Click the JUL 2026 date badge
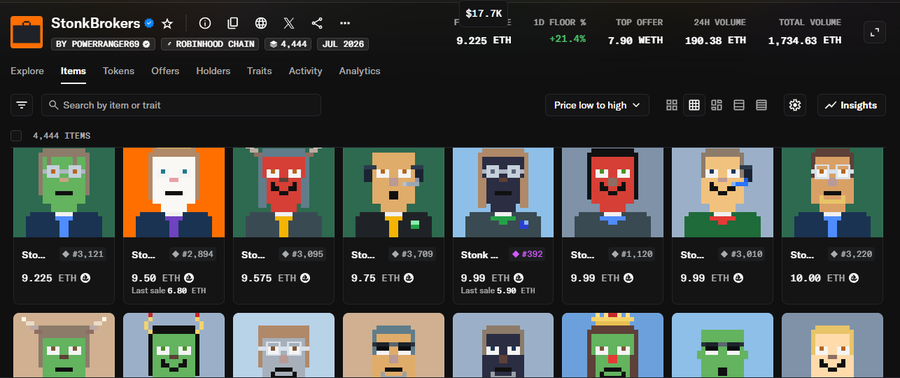Image resolution: width=900 pixels, height=378 pixels. tap(343, 44)
